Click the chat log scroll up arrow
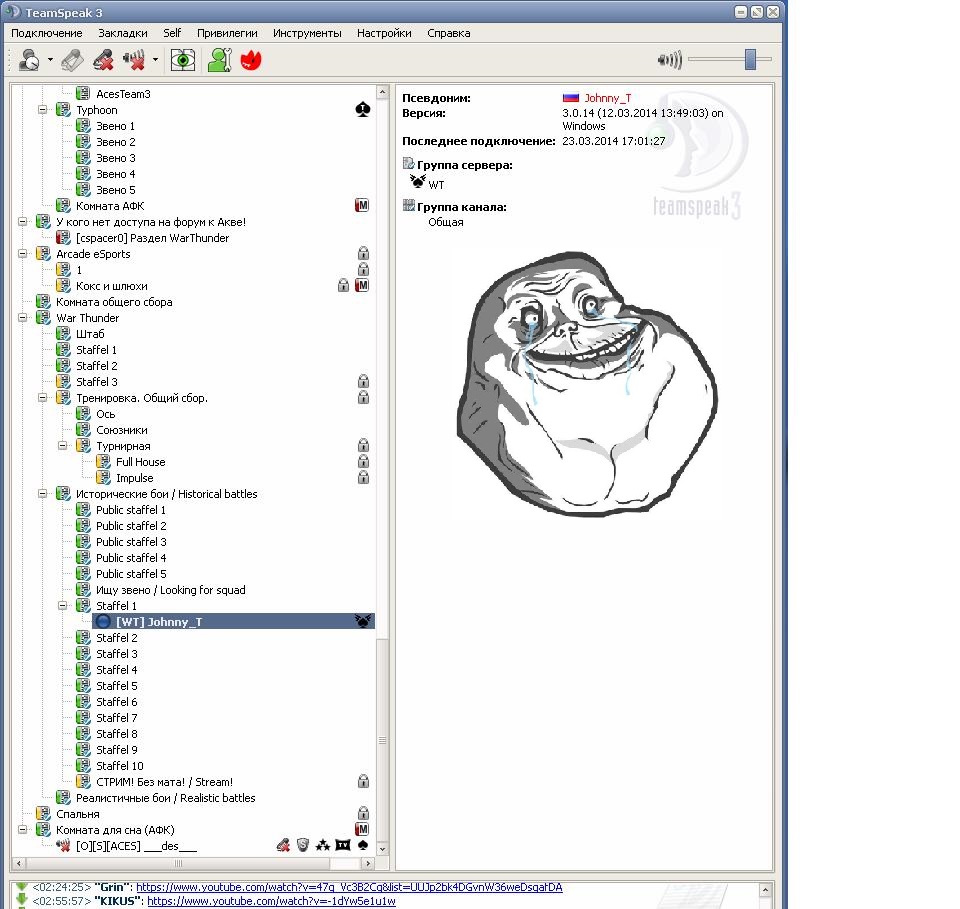Image resolution: width=960 pixels, height=909 pixels. point(765,889)
